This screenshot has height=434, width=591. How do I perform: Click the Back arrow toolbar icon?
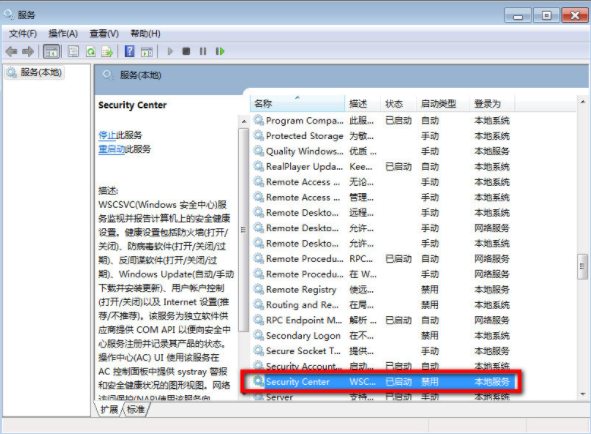click(x=11, y=51)
